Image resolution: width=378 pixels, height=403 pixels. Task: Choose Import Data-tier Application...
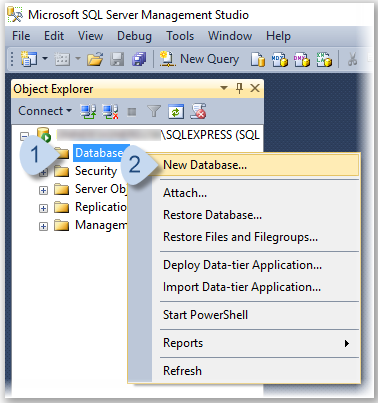pos(256,287)
